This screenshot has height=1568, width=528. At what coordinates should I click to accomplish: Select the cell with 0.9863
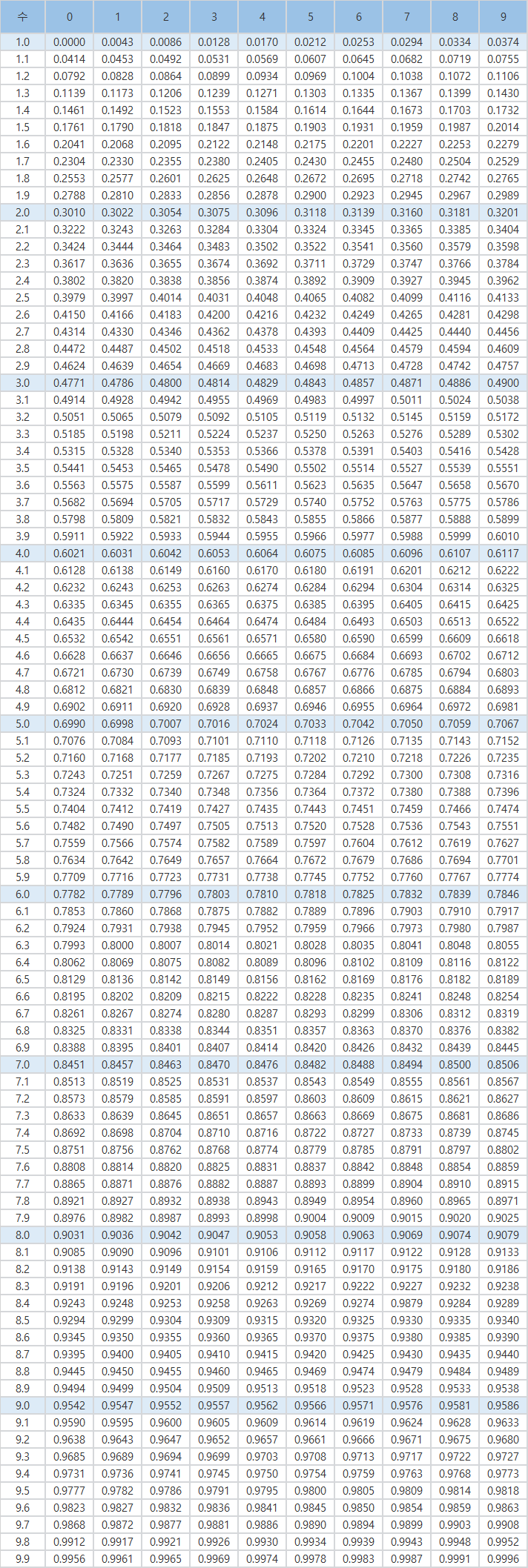(x=504, y=1508)
